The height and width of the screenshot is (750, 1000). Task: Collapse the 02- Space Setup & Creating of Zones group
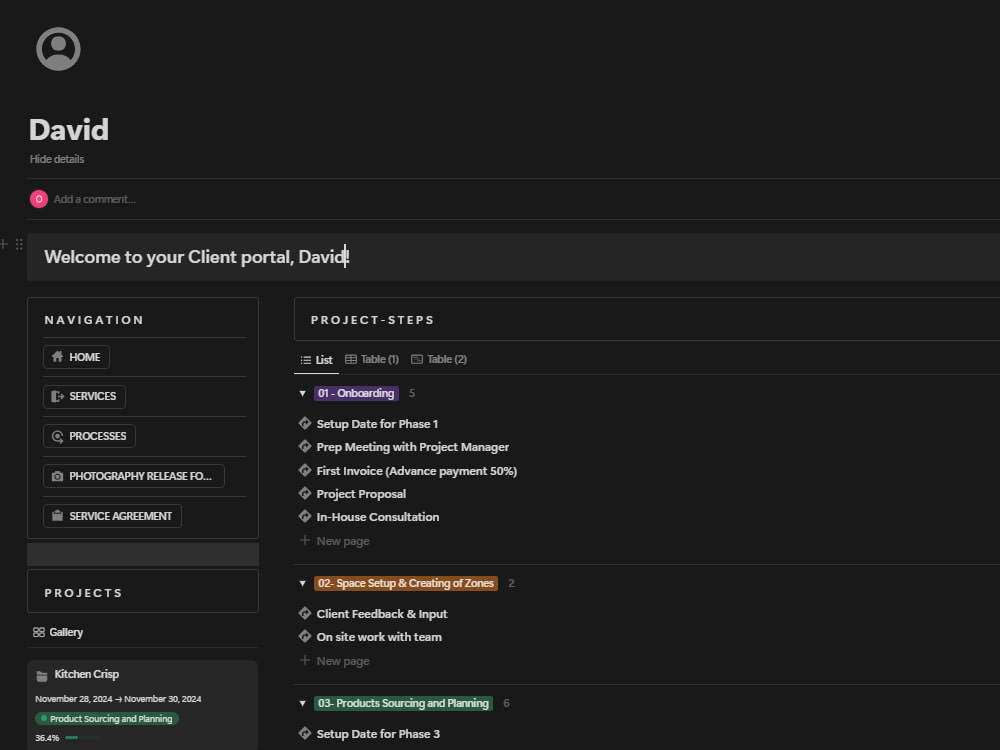[302, 584]
